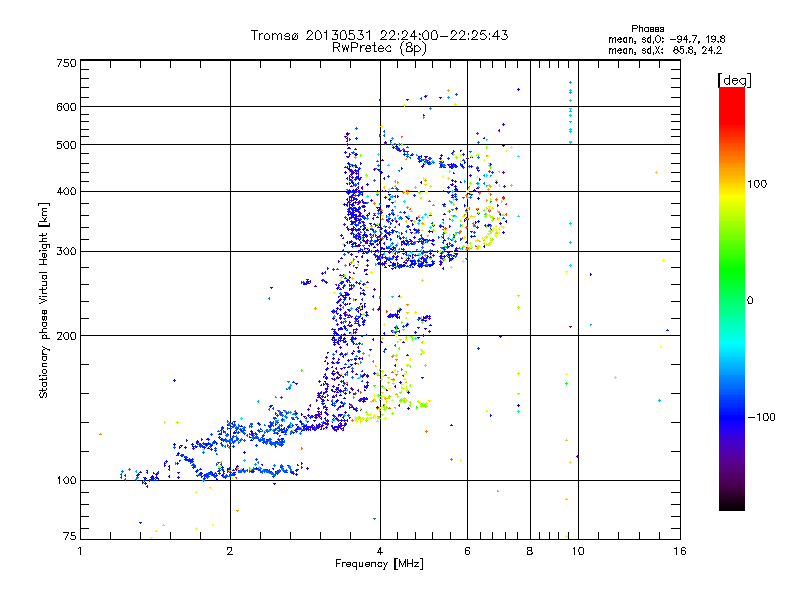The height and width of the screenshot is (600, 800).
Task: Click the y-axis tick label '500'
Action: 66,145
